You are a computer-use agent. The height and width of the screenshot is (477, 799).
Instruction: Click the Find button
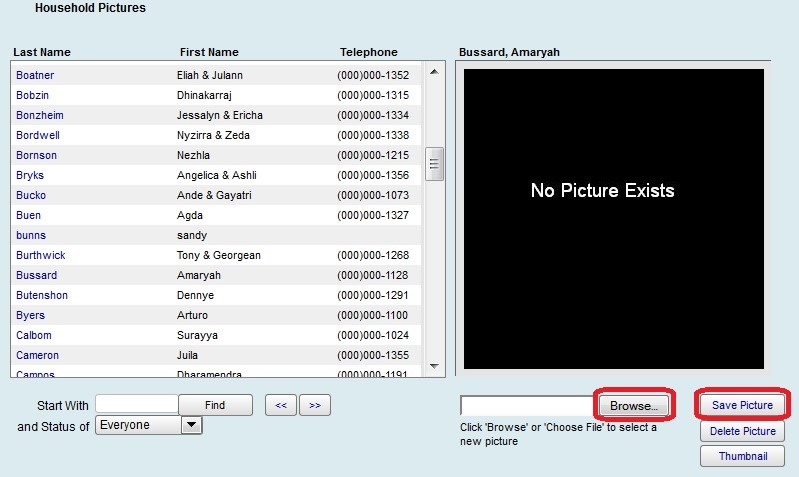(x=215, y=405)
